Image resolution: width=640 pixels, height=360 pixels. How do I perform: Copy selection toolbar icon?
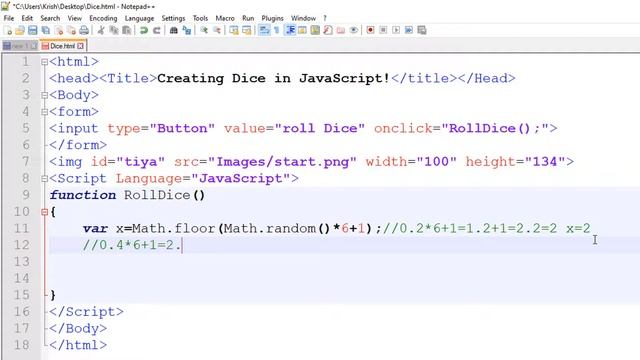[114, 30]
